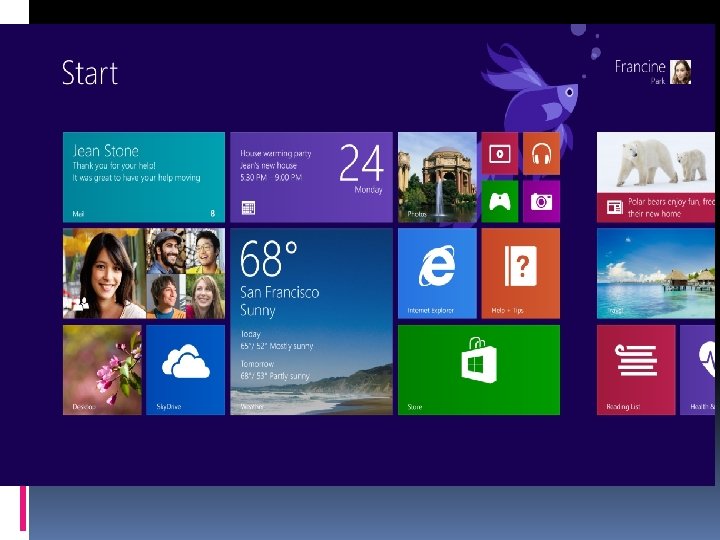Open the Calendar tile showing 24 Monday
The width and height of the screenshot is (720, 540).
(311, 177)
